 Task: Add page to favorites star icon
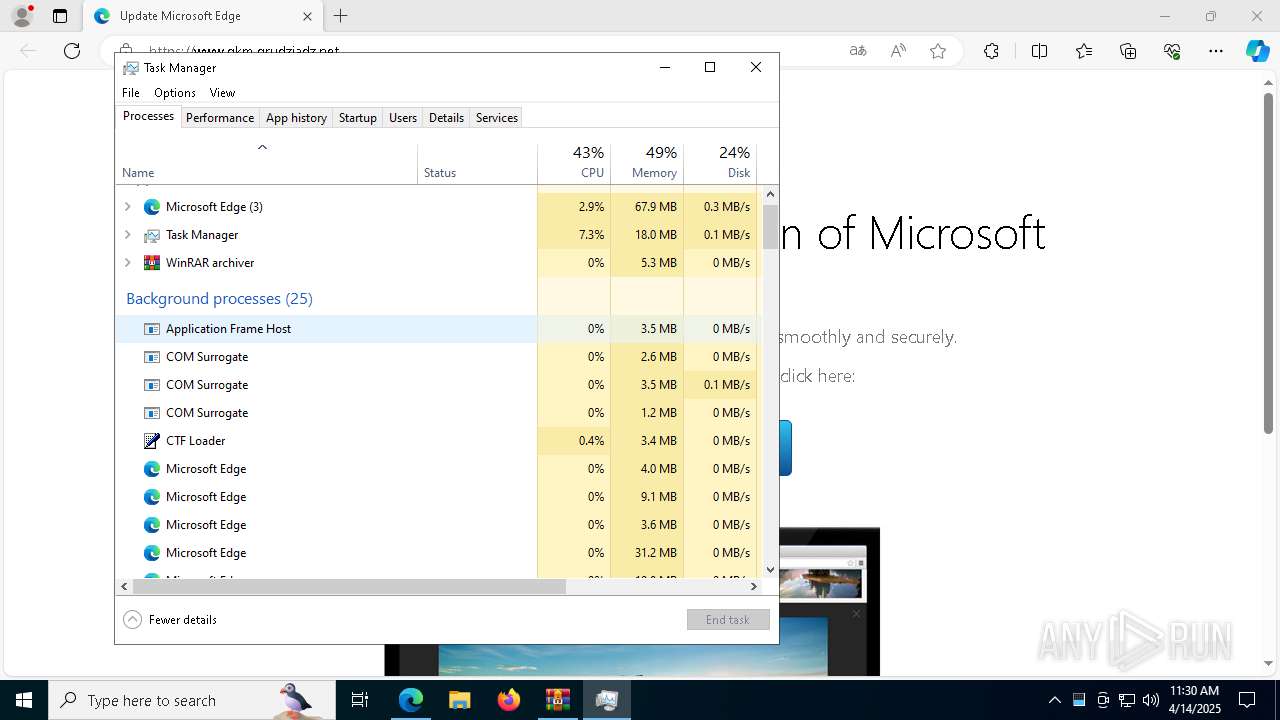938,51
